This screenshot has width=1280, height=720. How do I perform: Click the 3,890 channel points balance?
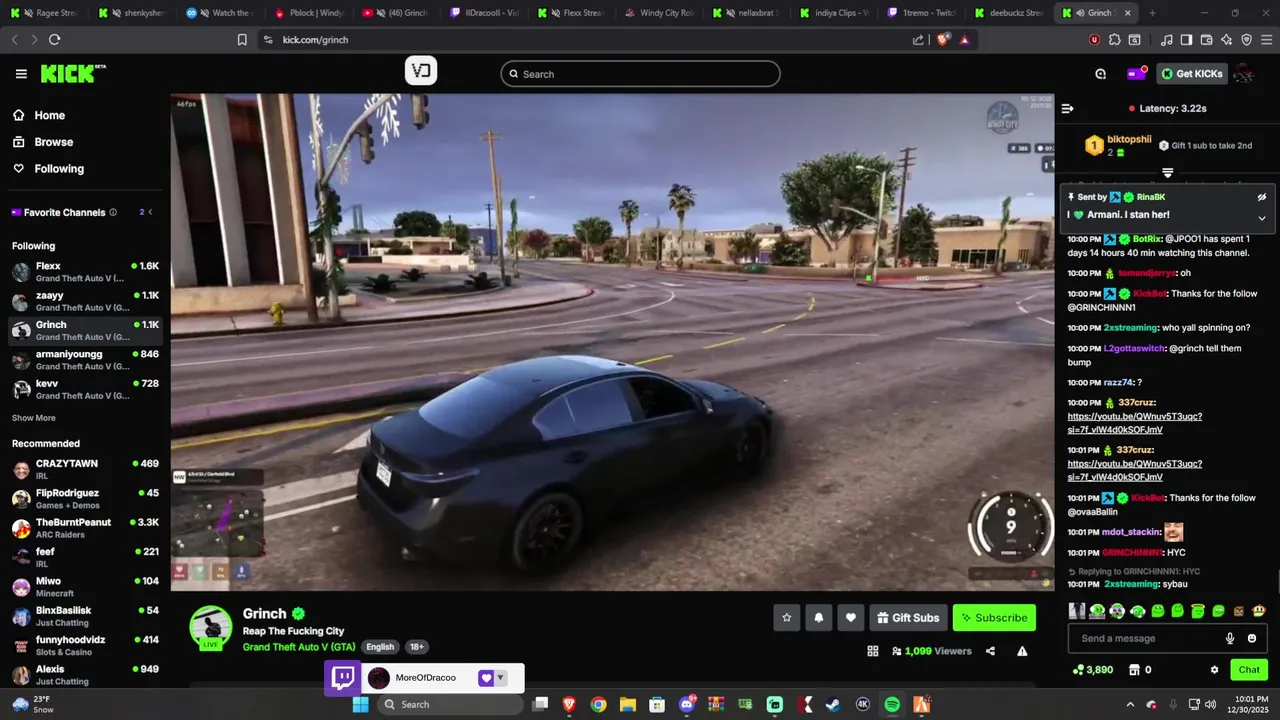(1092, 670)
